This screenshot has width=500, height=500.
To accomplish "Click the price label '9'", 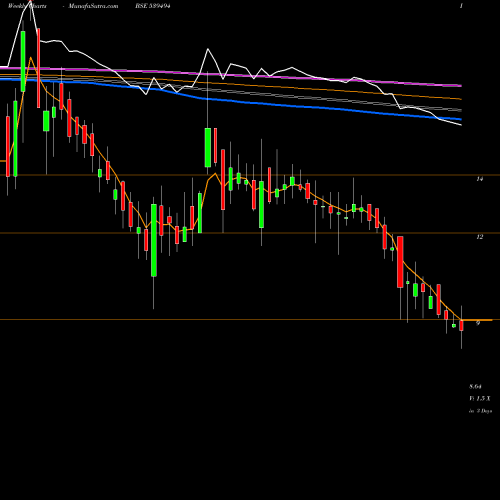I will (478, 323).
